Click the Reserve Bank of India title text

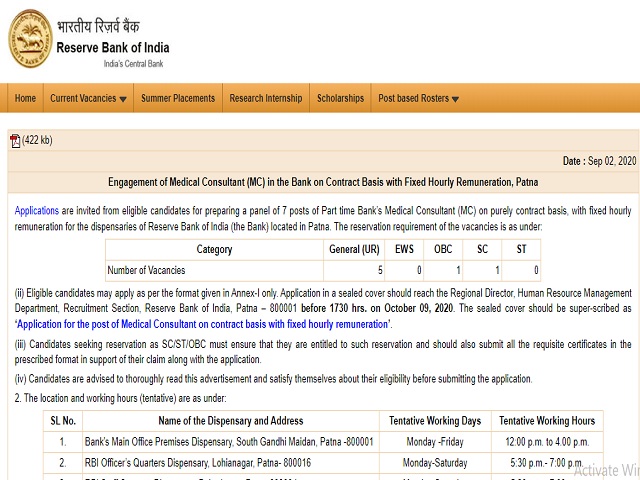113,47
